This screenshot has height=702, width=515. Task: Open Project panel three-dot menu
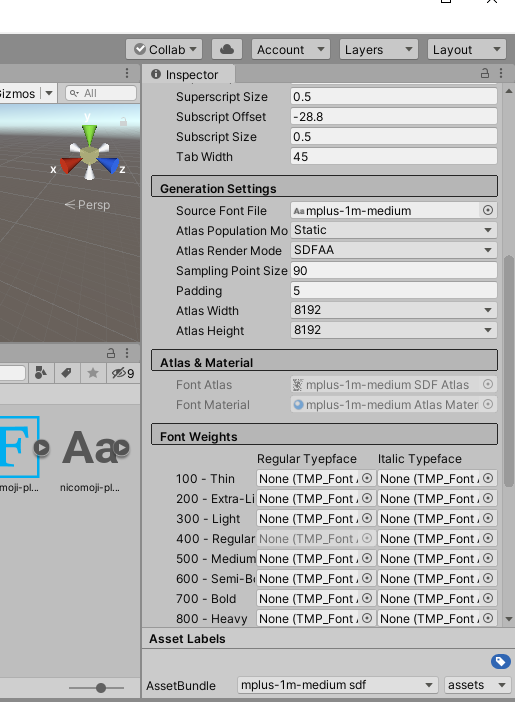[127, 353]
